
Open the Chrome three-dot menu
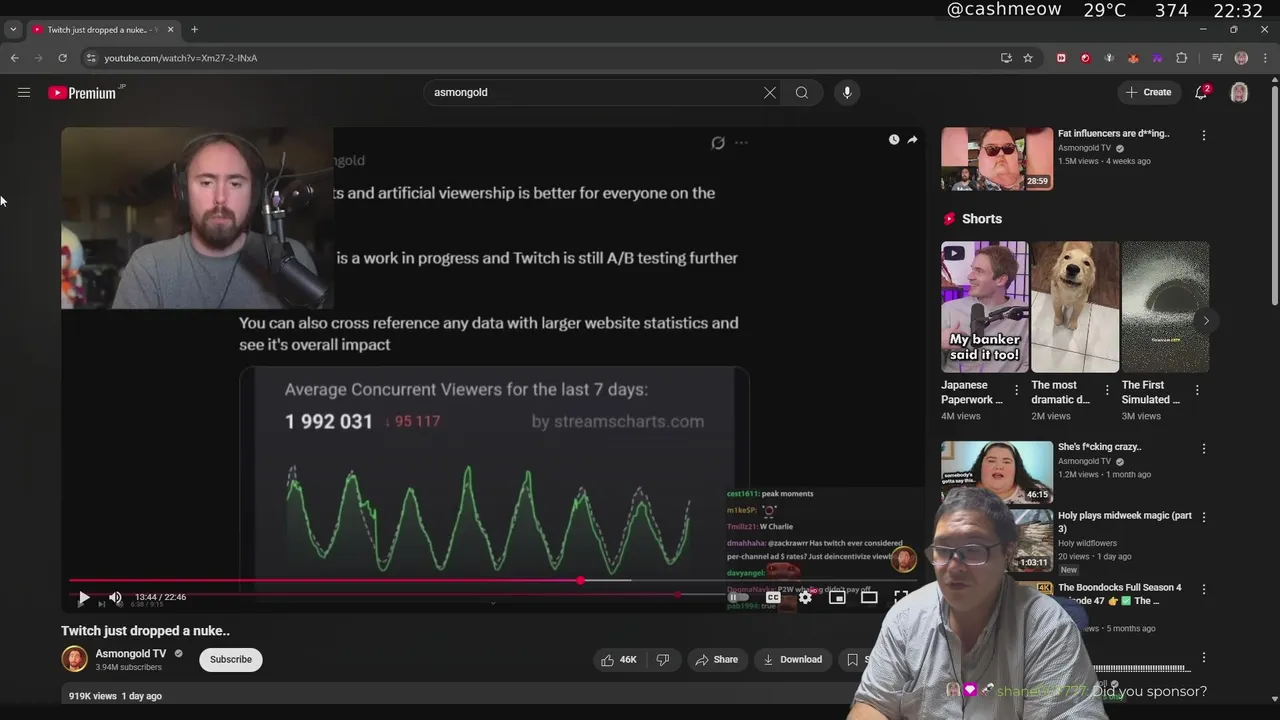coord(1265,58)
